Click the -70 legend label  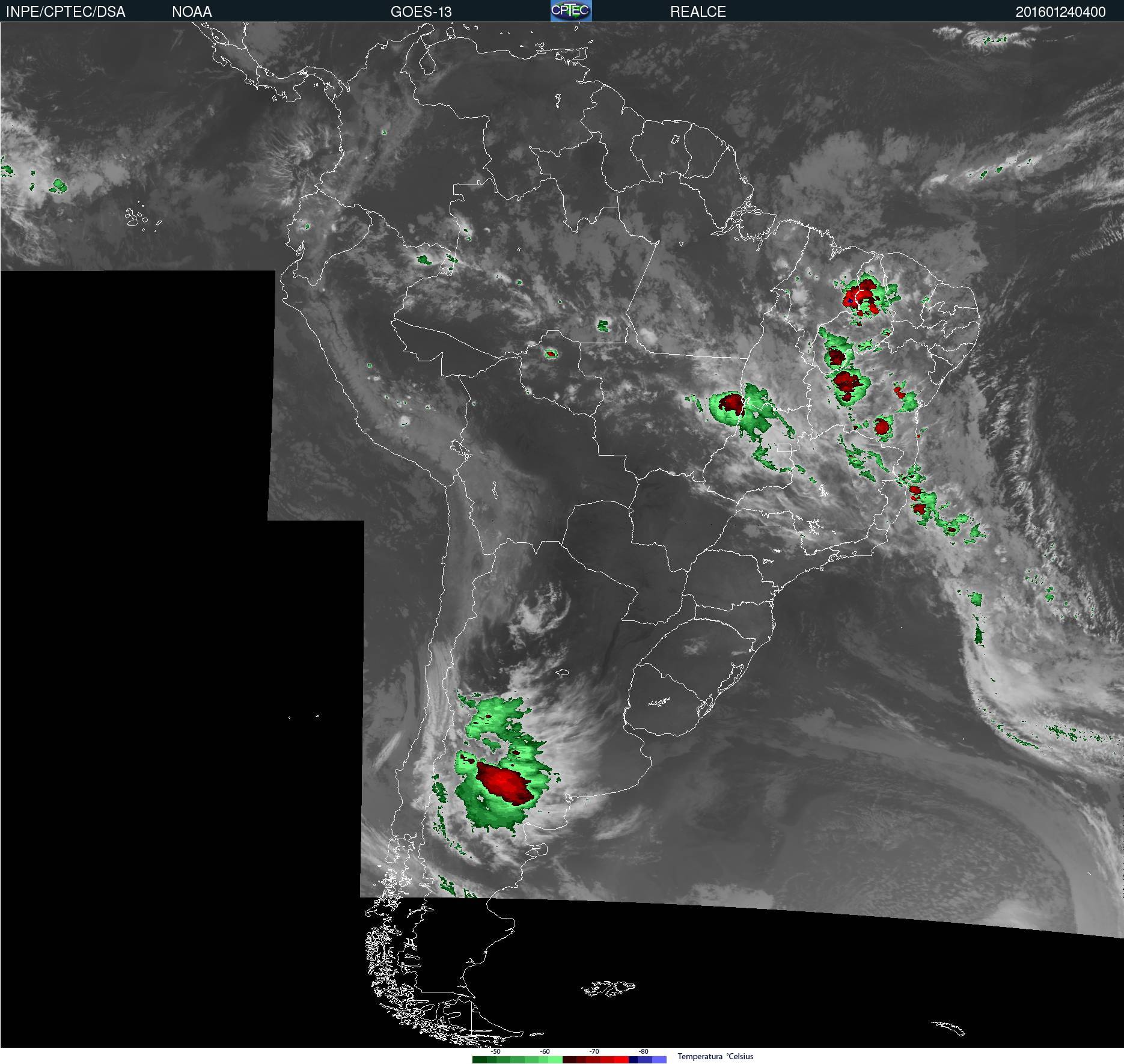click(x=594, y=1051)
